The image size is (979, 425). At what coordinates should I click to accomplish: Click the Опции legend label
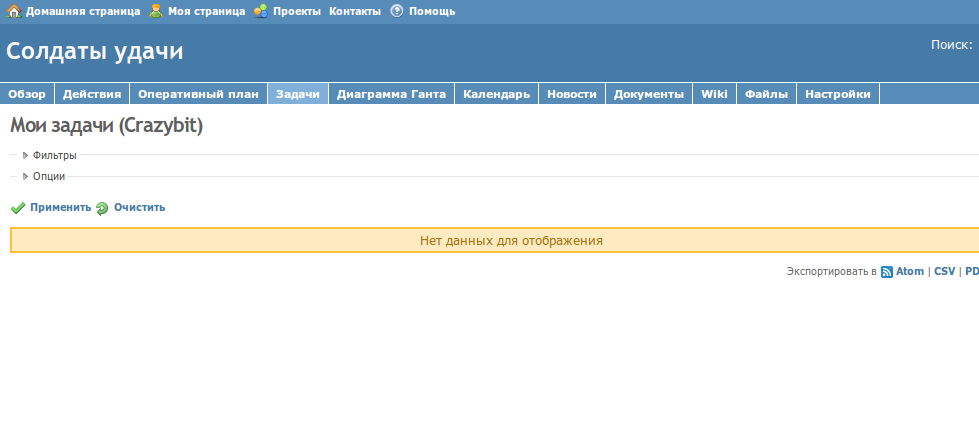click(49, 177)
